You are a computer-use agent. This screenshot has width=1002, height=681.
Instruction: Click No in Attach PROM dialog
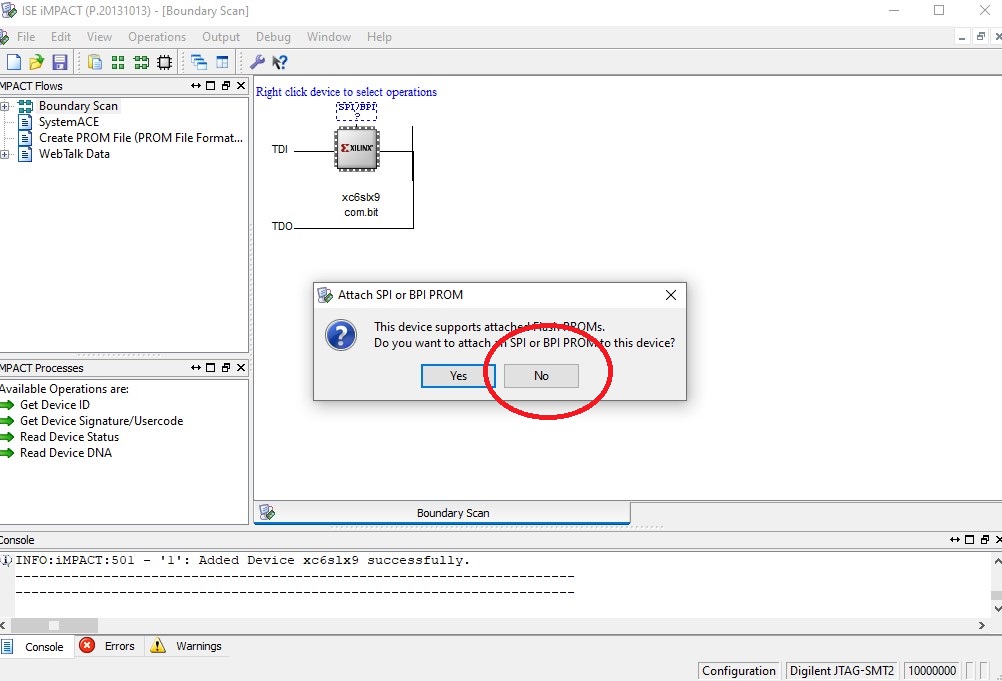(x=541, y=376)
